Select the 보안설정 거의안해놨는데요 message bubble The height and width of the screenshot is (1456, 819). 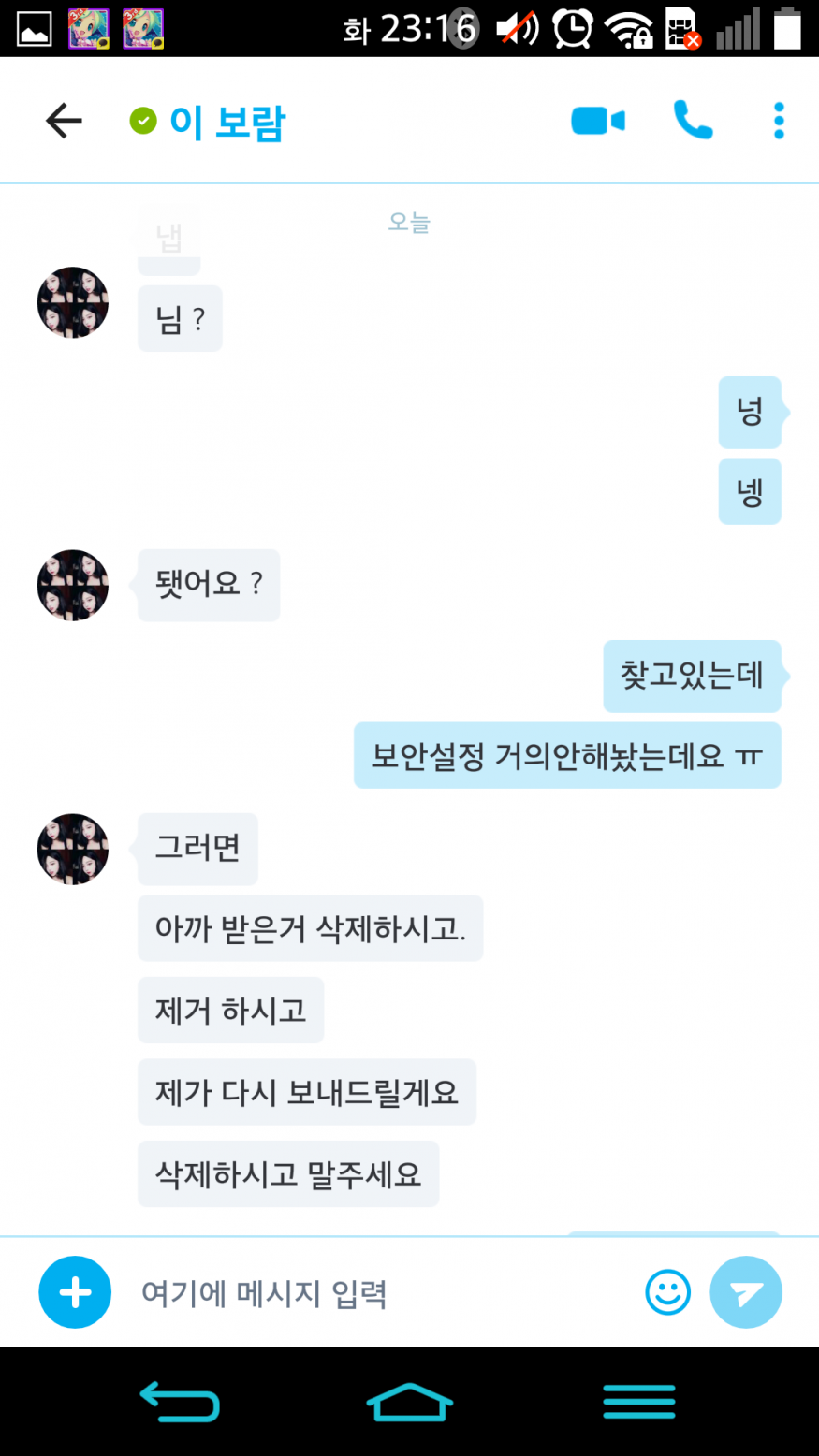point(567,755)
